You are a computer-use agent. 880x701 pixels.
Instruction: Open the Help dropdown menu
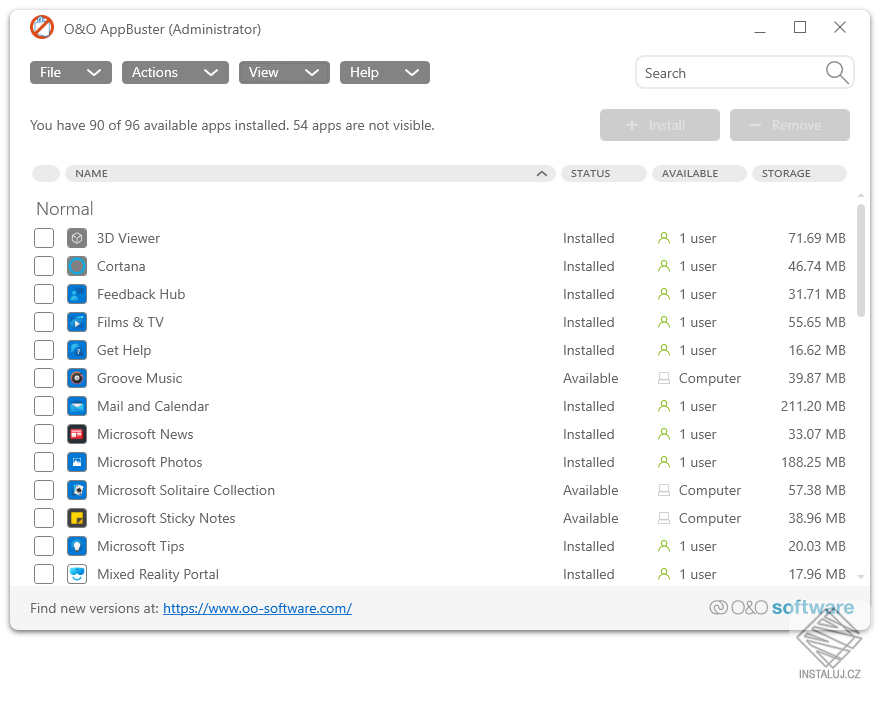(x=384, y=72)
